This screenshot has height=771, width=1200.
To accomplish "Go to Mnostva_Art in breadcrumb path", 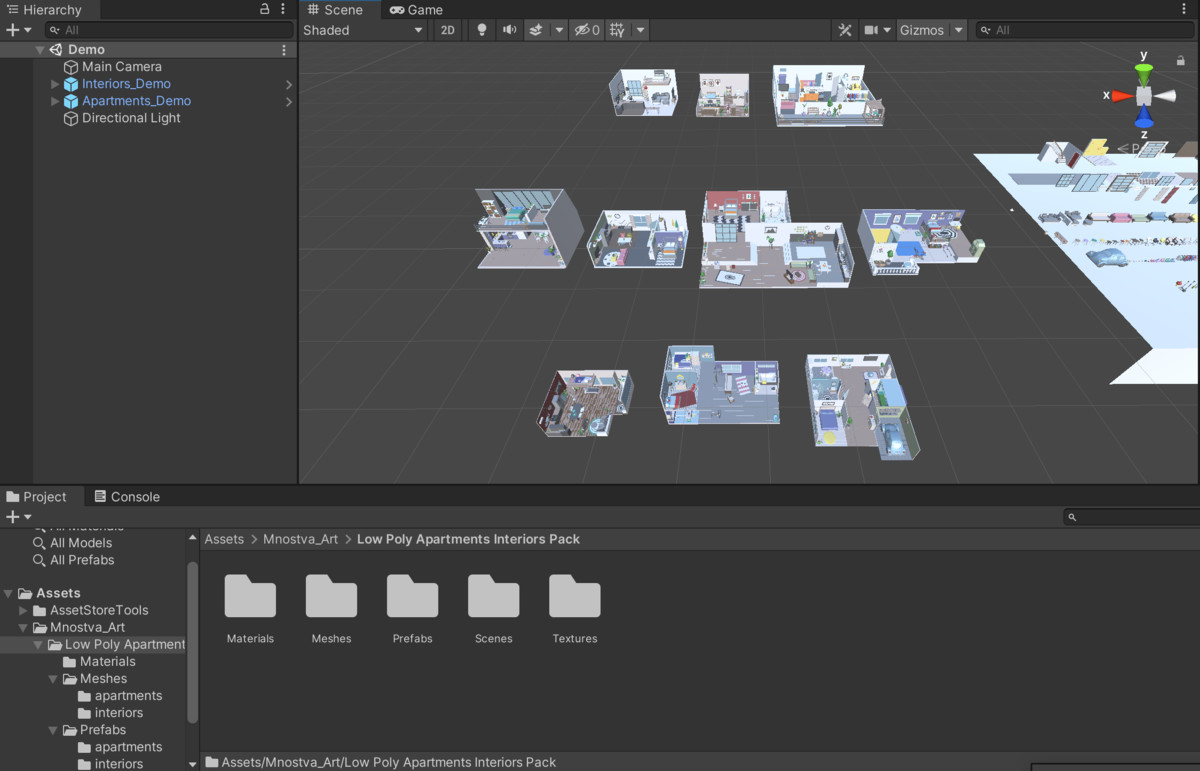I will [300, 539].
